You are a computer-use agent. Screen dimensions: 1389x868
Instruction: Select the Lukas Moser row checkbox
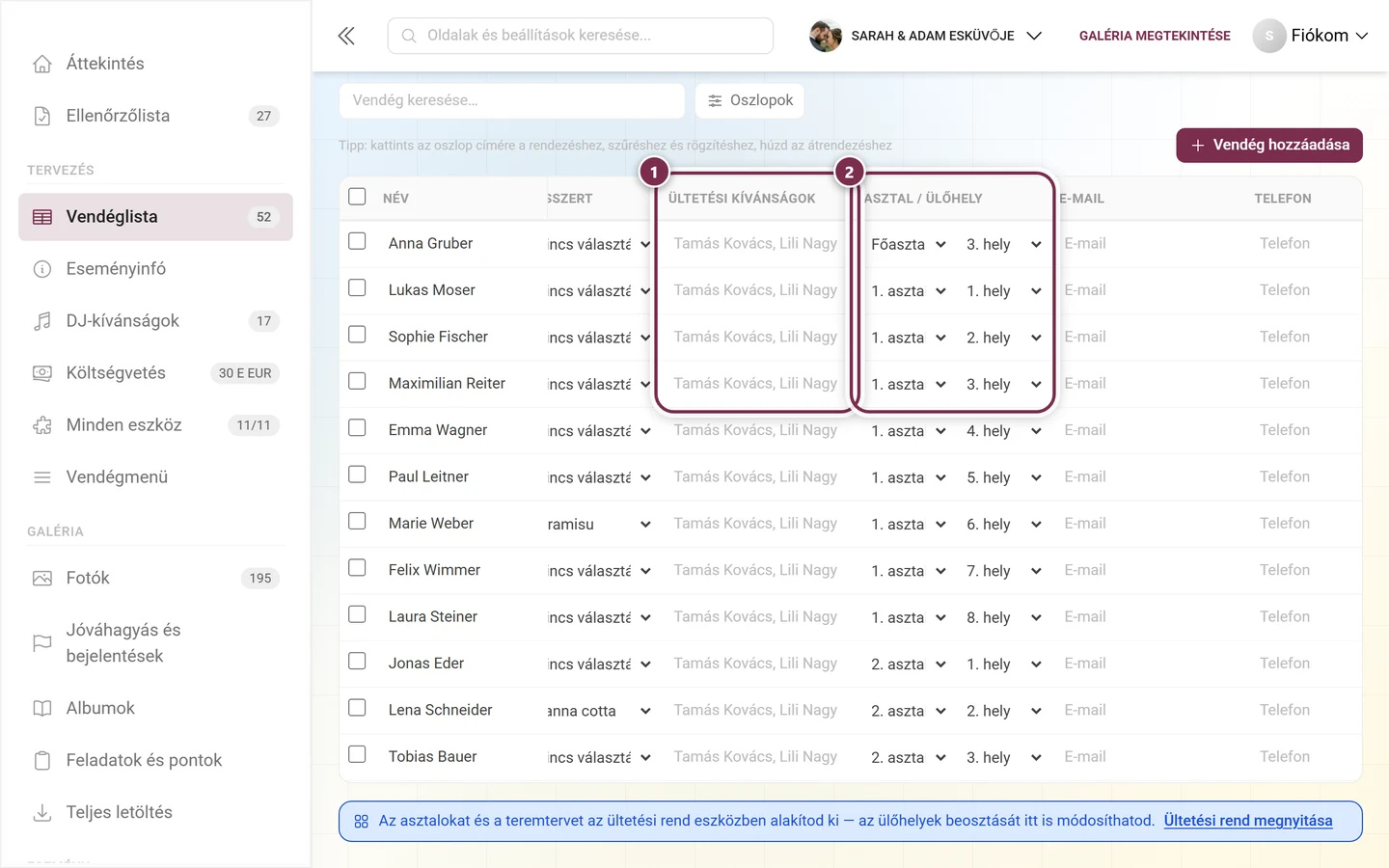pos(357,287)
